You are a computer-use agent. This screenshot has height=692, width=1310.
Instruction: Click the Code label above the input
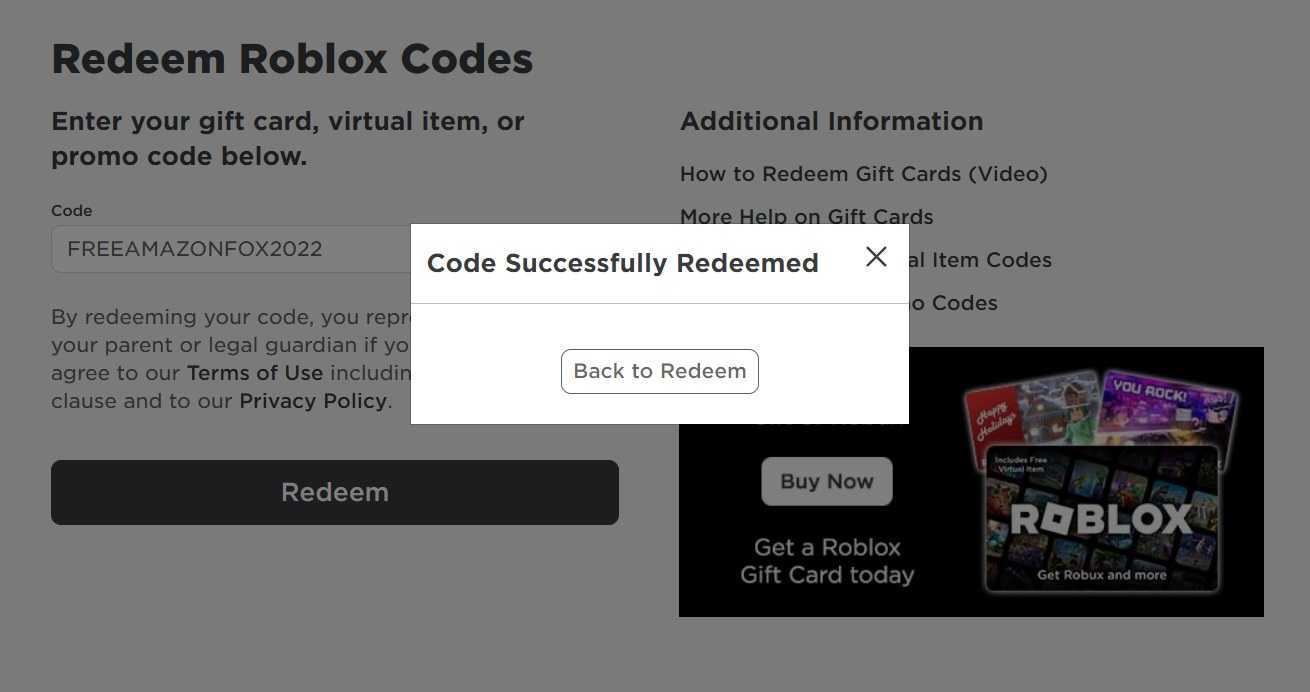pyautogui.click(x=71, y=211)
